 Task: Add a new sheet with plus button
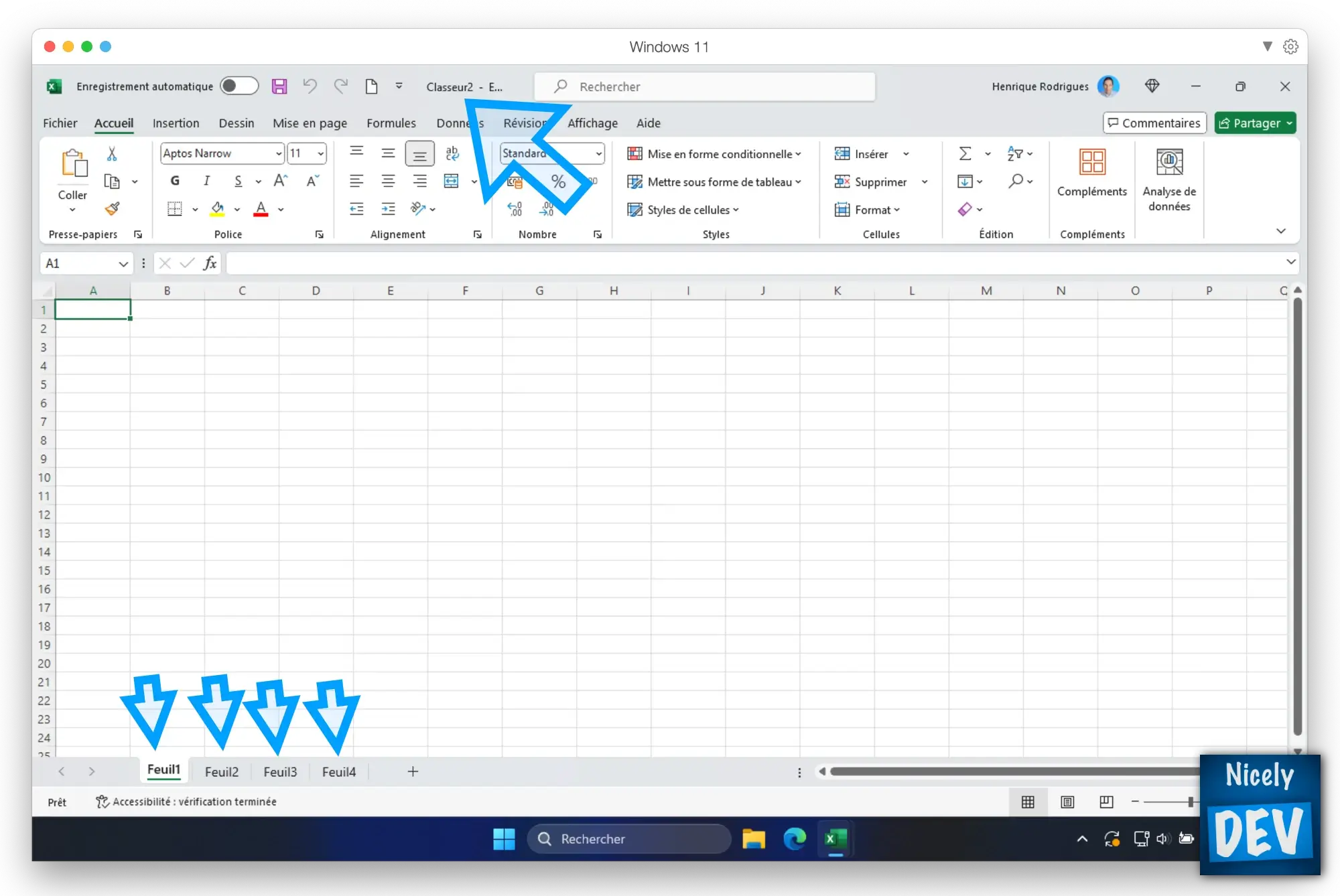coord(413,771)
